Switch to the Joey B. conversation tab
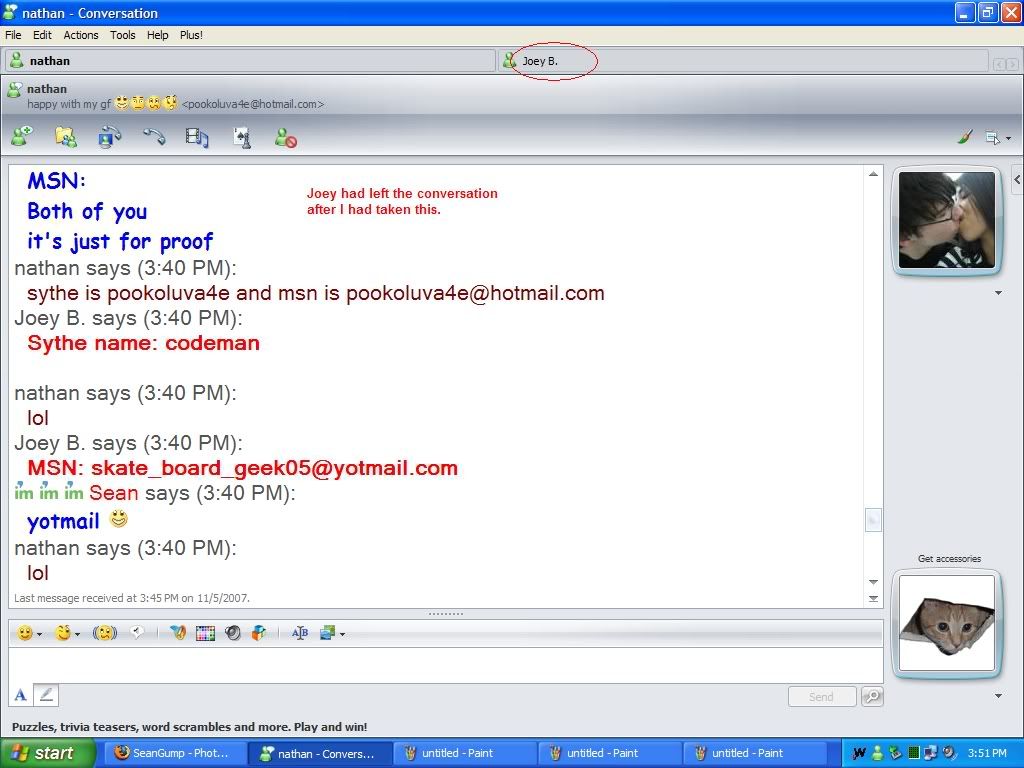 click(x=743, y=61)
